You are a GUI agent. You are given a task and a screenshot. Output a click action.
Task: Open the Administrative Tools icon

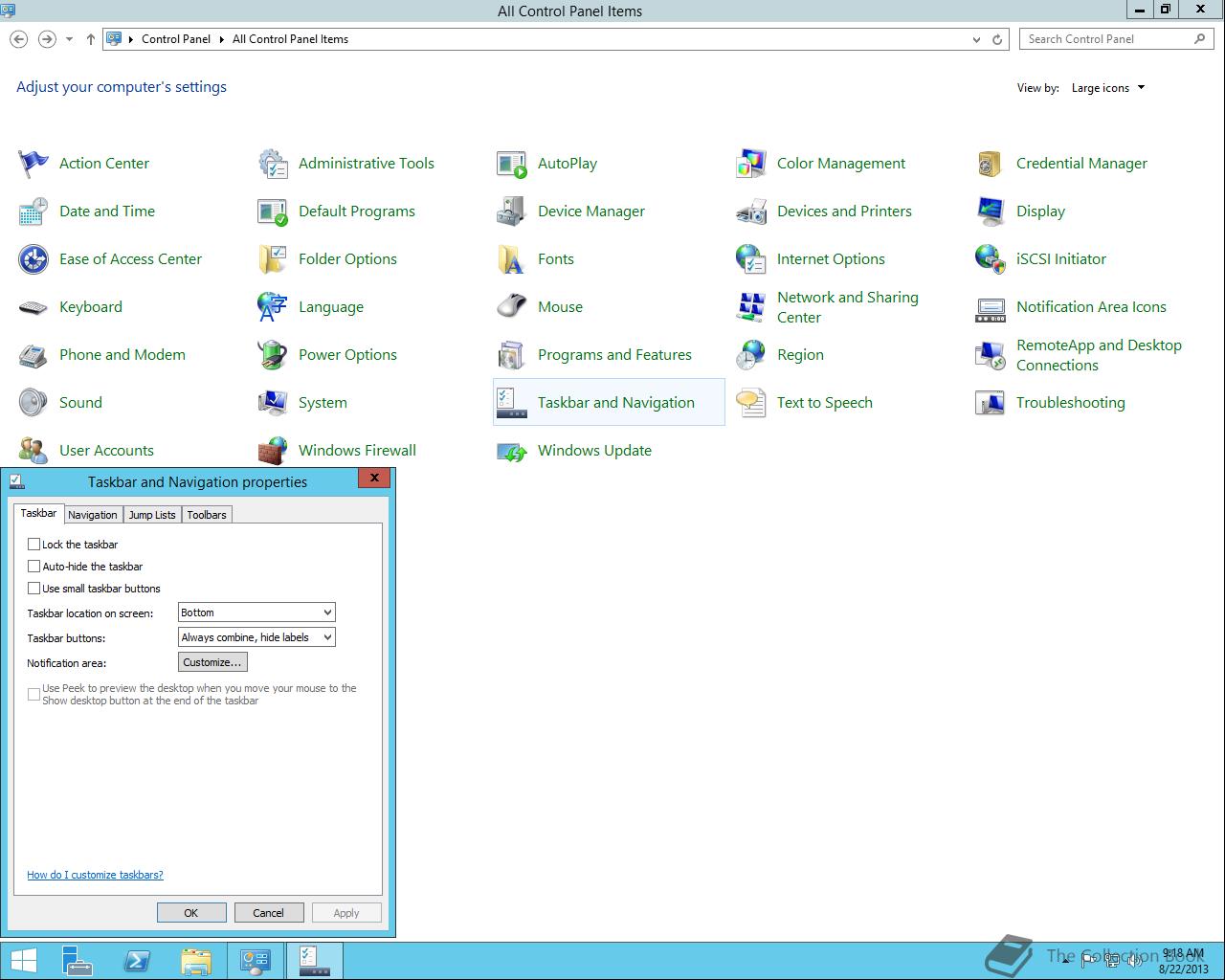(273, 164)
